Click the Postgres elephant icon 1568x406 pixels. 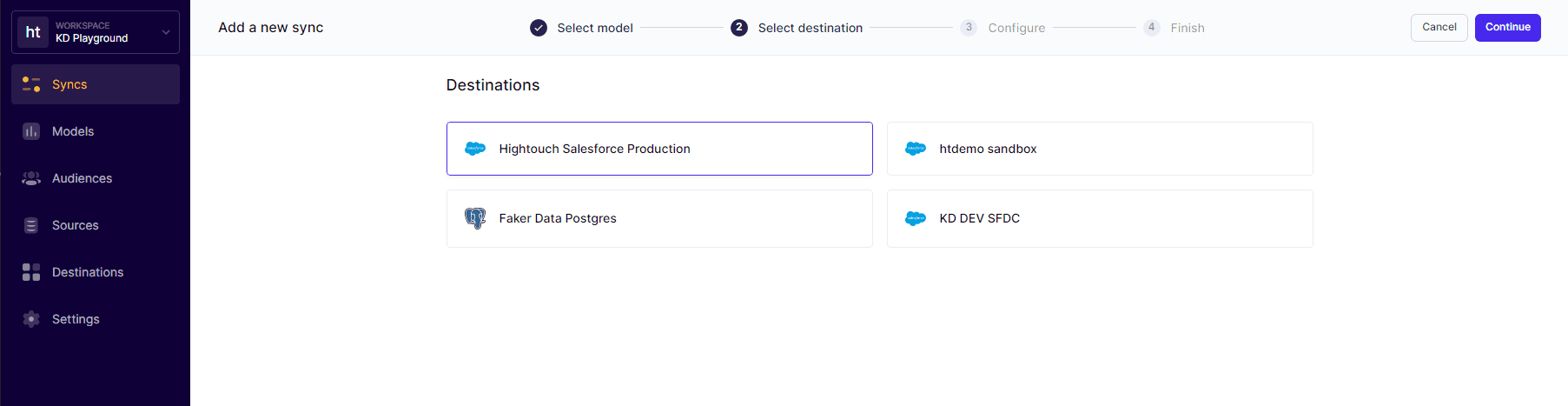tap(475, 218)
